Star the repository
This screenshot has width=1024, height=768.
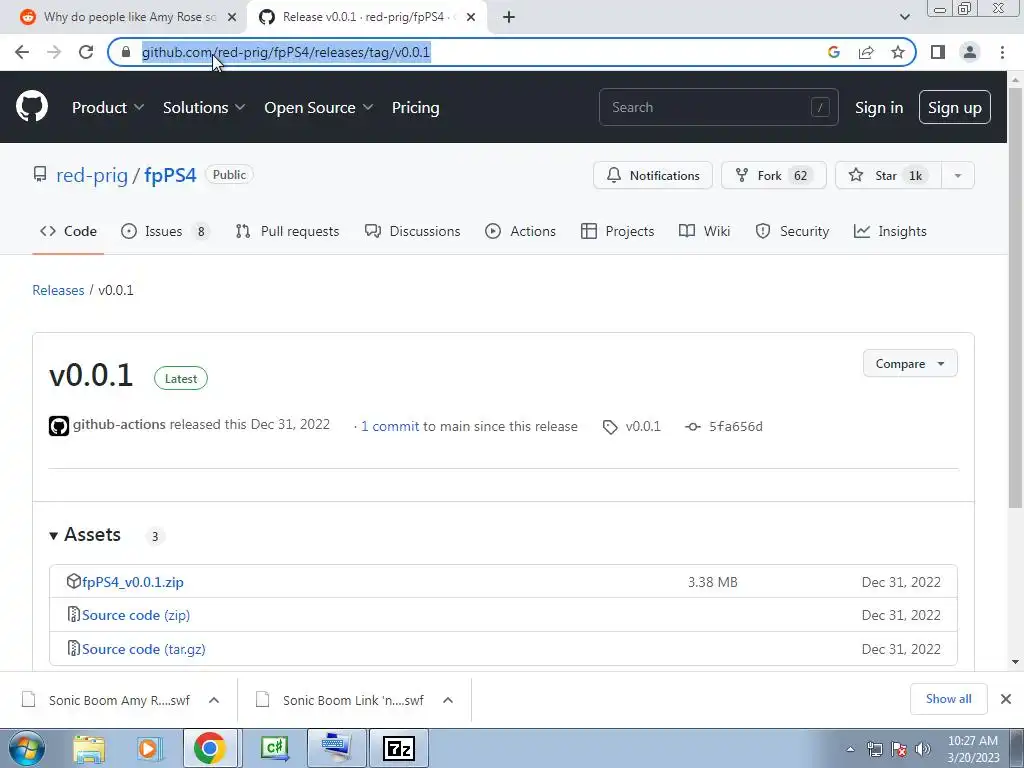tap(888, 175)
